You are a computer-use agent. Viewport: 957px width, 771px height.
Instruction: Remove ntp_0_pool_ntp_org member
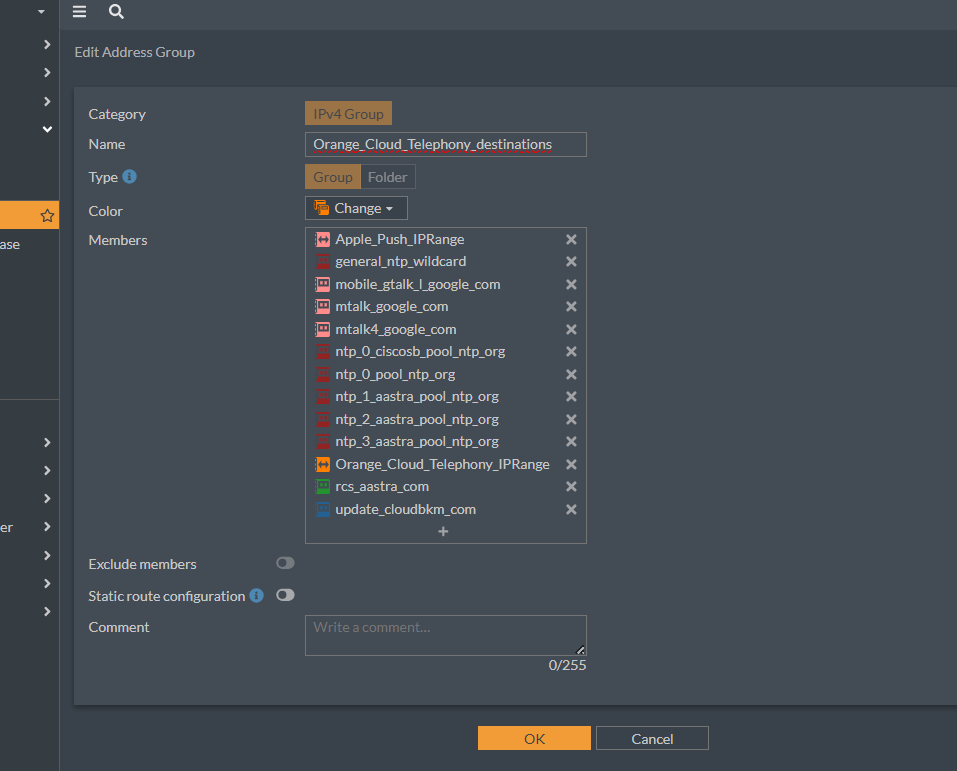[x=571, y=374]
